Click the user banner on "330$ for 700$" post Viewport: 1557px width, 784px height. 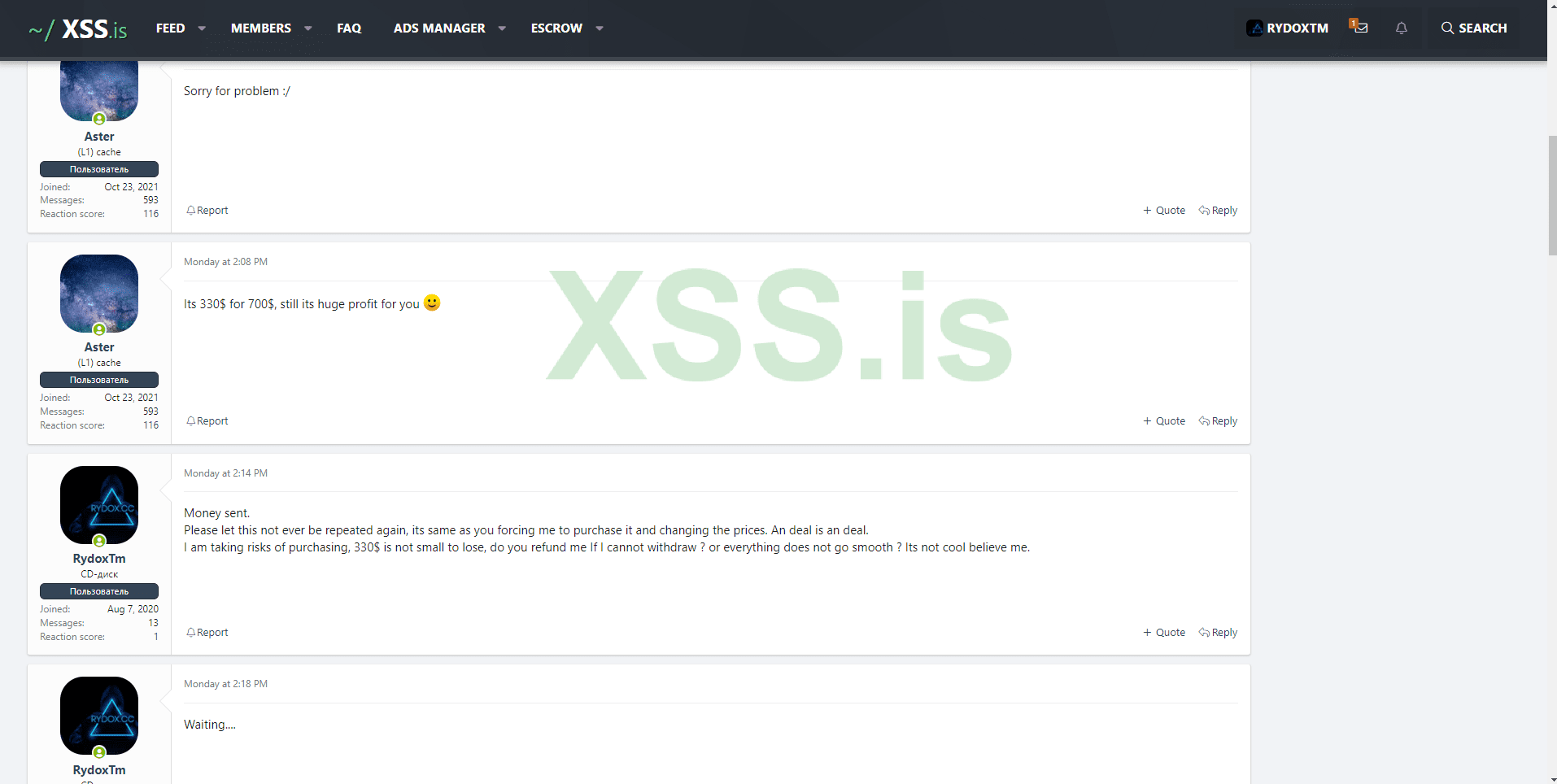click(x=99, y=380)
